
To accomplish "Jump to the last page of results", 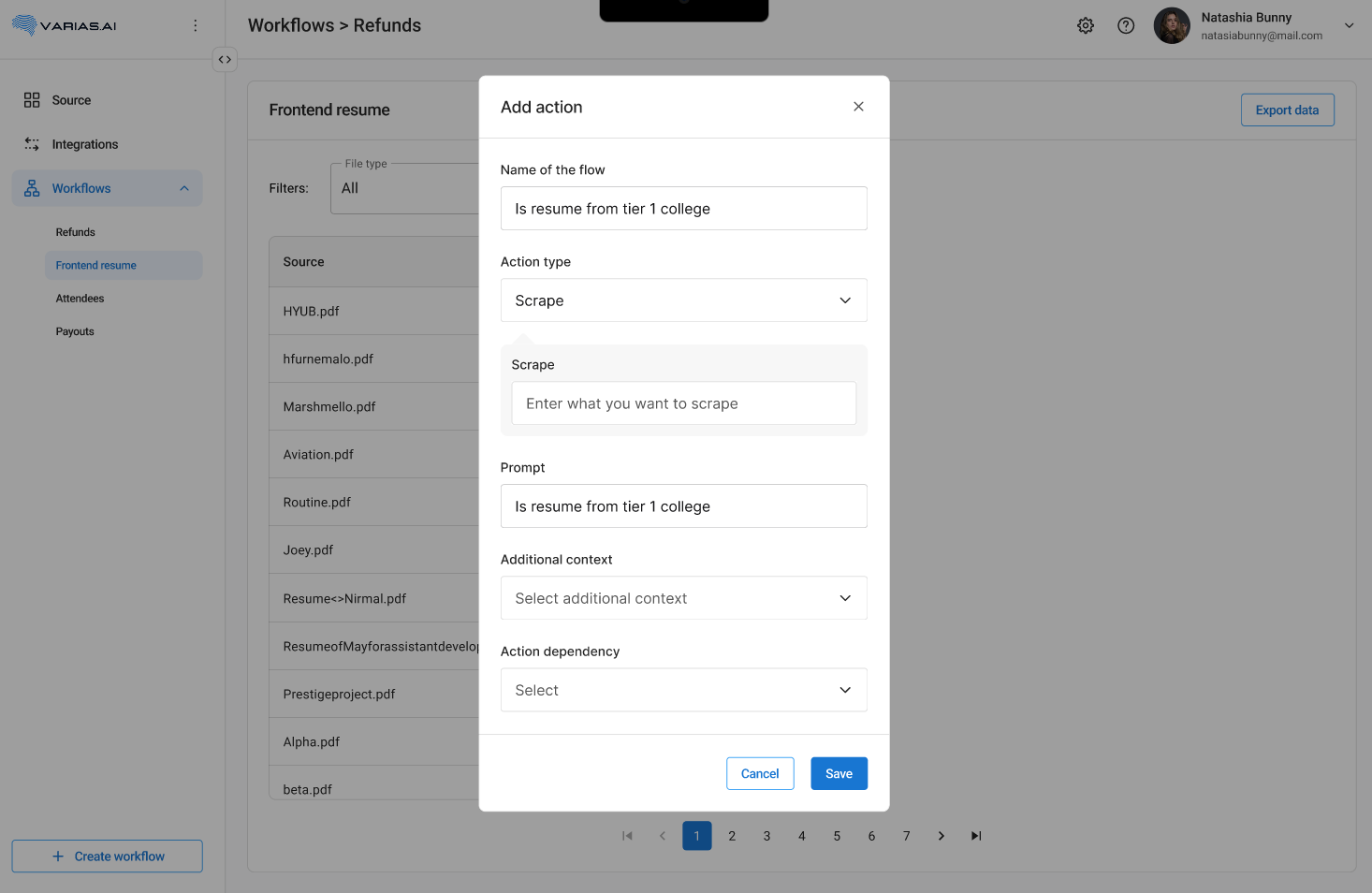I will (976, 836).
